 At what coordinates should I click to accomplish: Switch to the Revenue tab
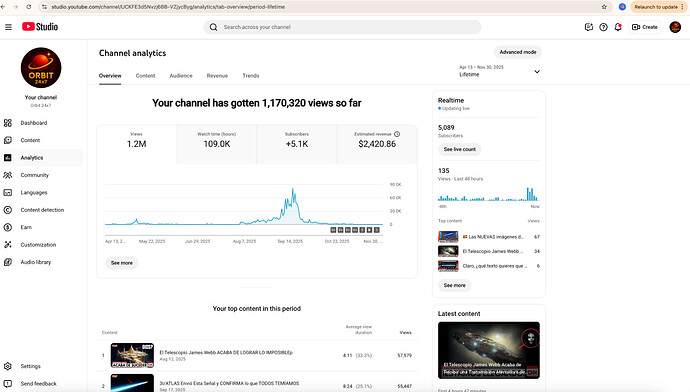217,76
